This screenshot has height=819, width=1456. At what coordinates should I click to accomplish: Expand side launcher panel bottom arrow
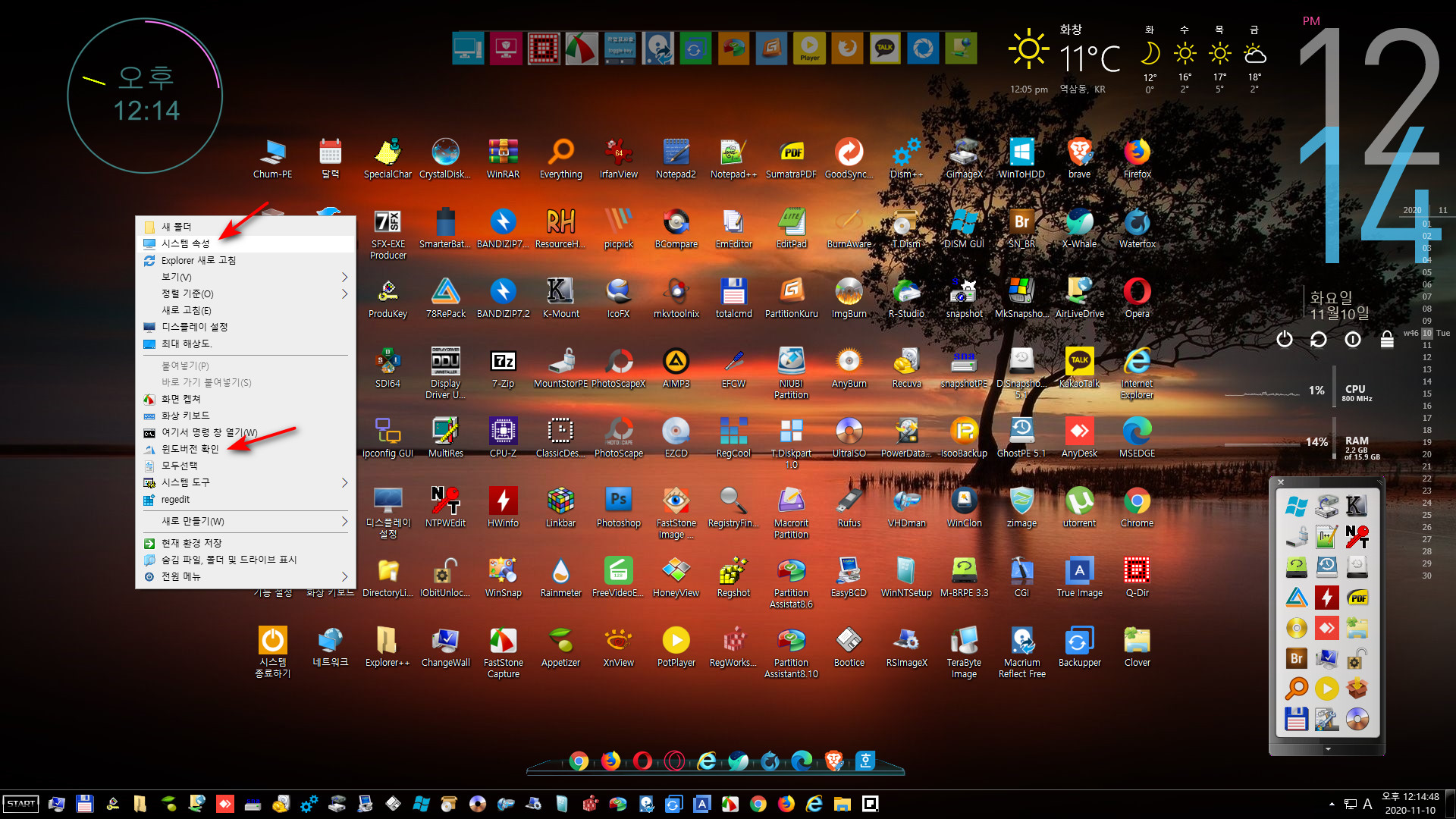click(1327, 749)
